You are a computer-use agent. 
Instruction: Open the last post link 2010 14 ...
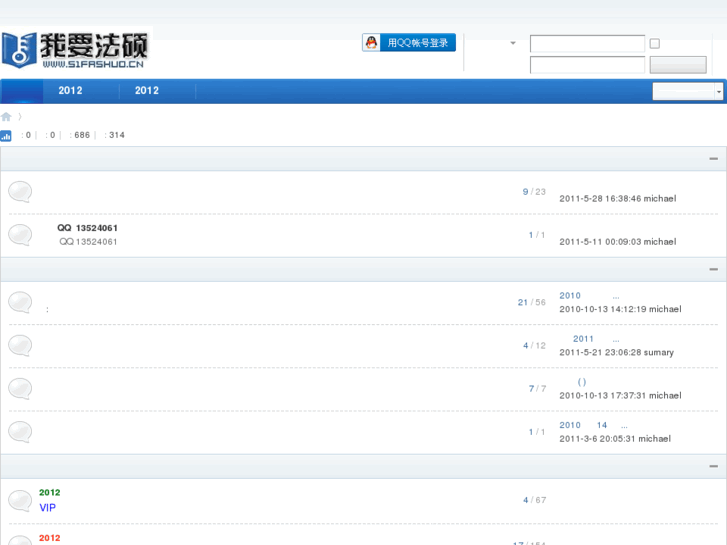593,425
